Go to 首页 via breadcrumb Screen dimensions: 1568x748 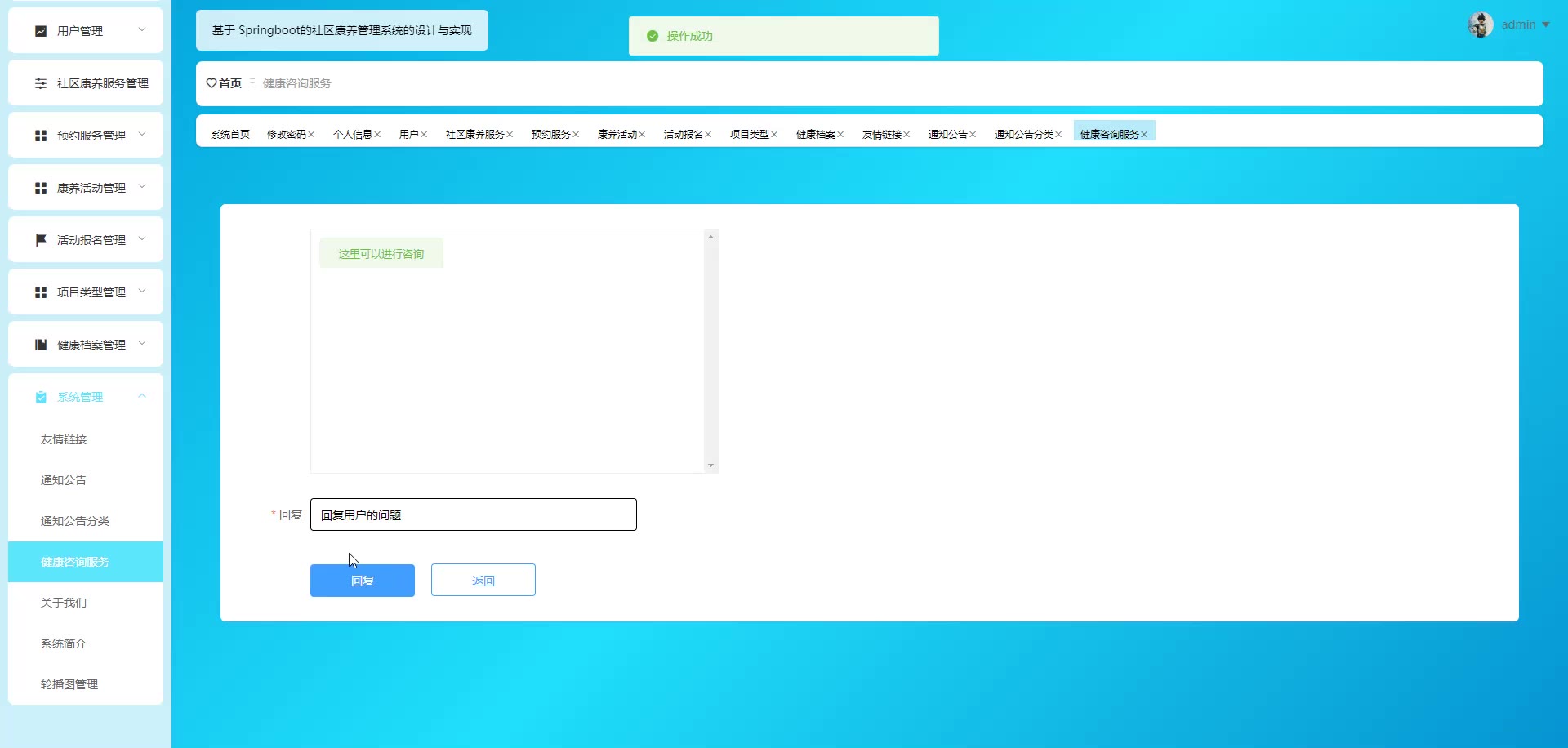point(230,83)
